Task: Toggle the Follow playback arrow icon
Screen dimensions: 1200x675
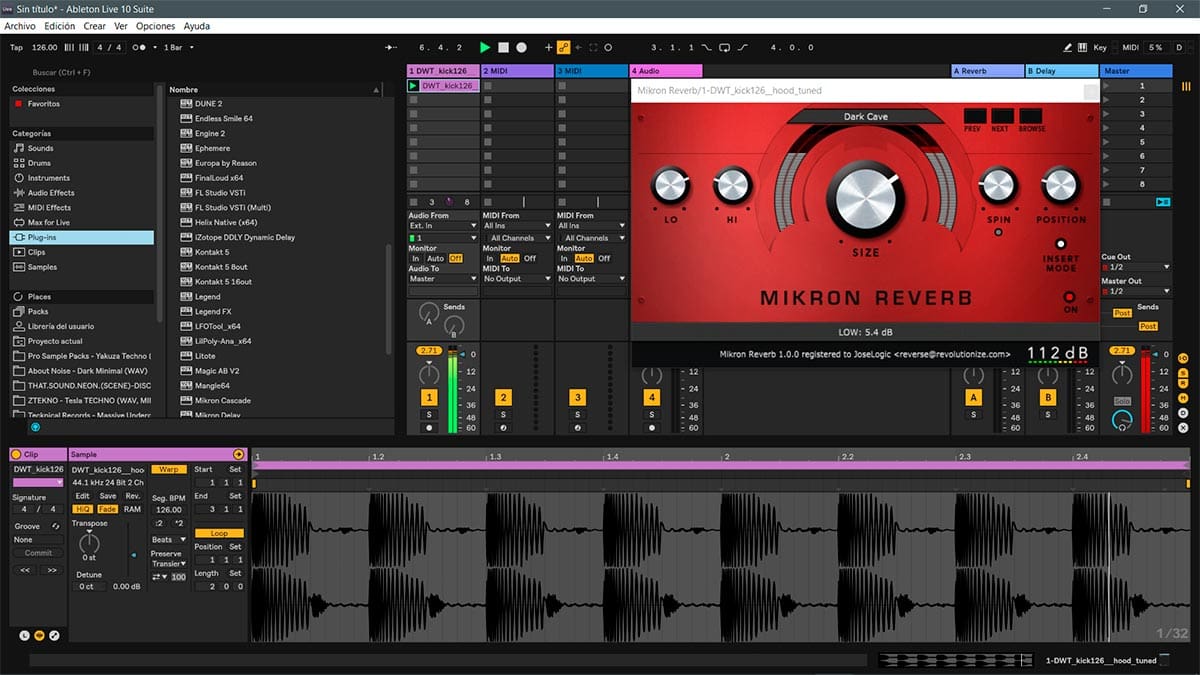Action: pos(391,47)
